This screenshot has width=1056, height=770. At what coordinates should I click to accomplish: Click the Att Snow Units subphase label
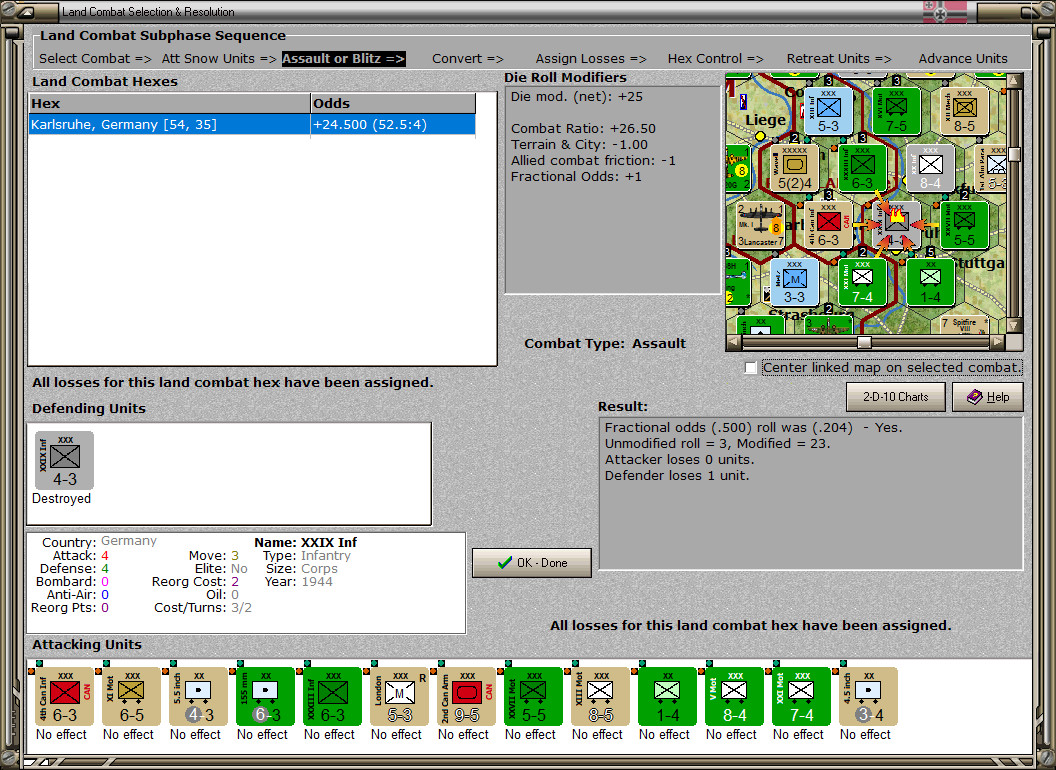tap(219, 59)
